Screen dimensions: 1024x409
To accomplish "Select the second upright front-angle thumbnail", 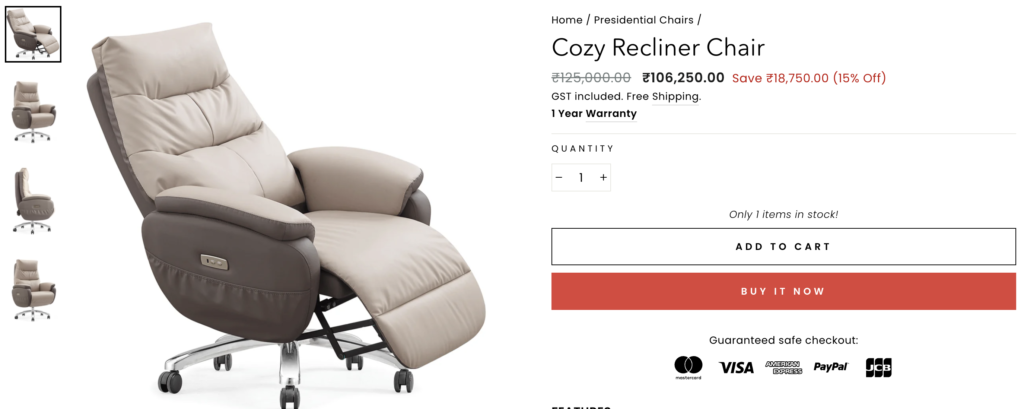I will pos(33,111).
